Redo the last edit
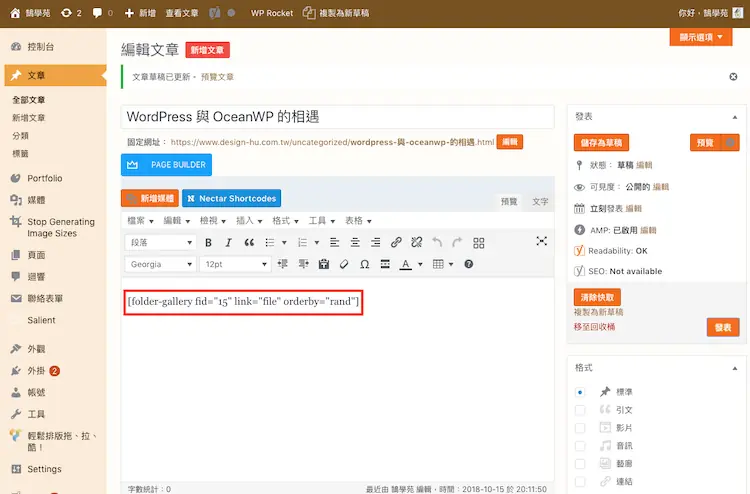The width and height of the screenshot is (750, 494). click(458, 242)
